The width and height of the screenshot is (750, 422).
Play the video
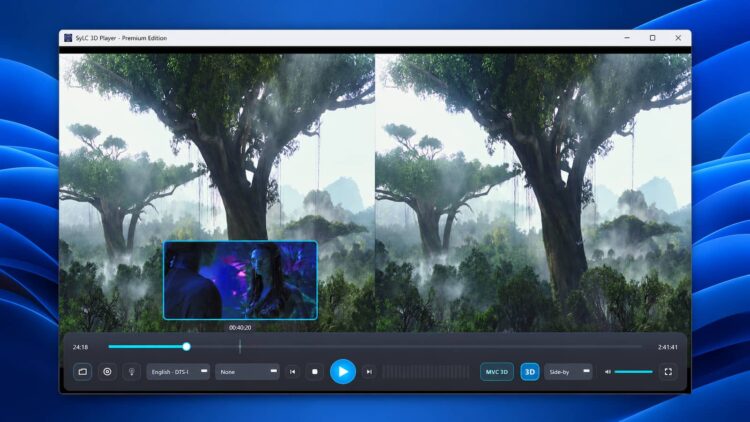(x=343, y=372)
